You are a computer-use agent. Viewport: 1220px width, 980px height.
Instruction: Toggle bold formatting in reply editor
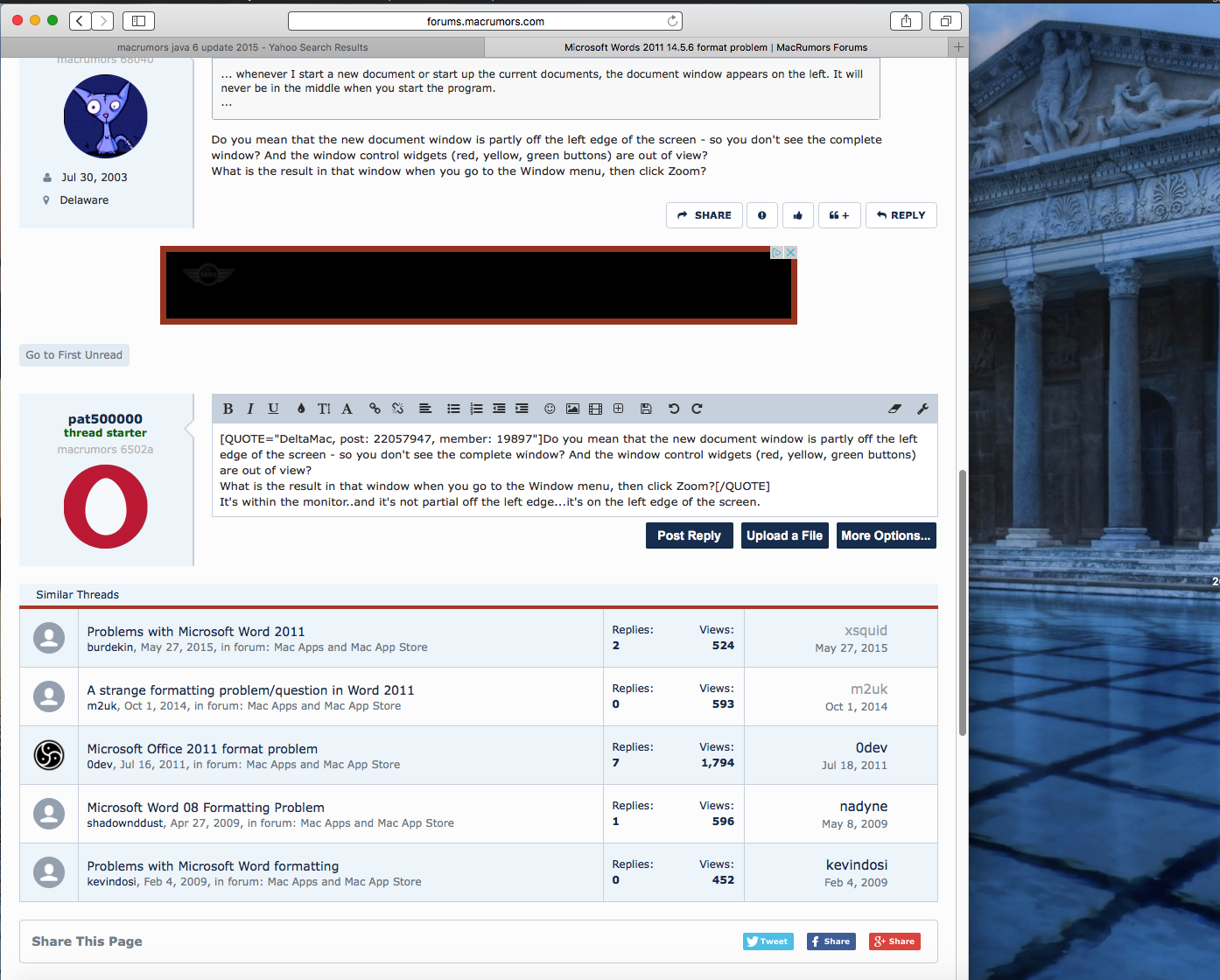(x=228, y=409)
